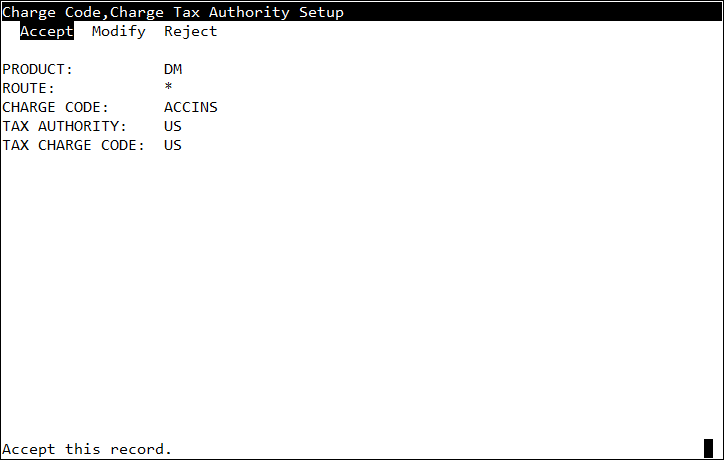The height and width of the screenshot is (460, 724).
Task: Select the Reject menu option
Action: pos(191,31)
